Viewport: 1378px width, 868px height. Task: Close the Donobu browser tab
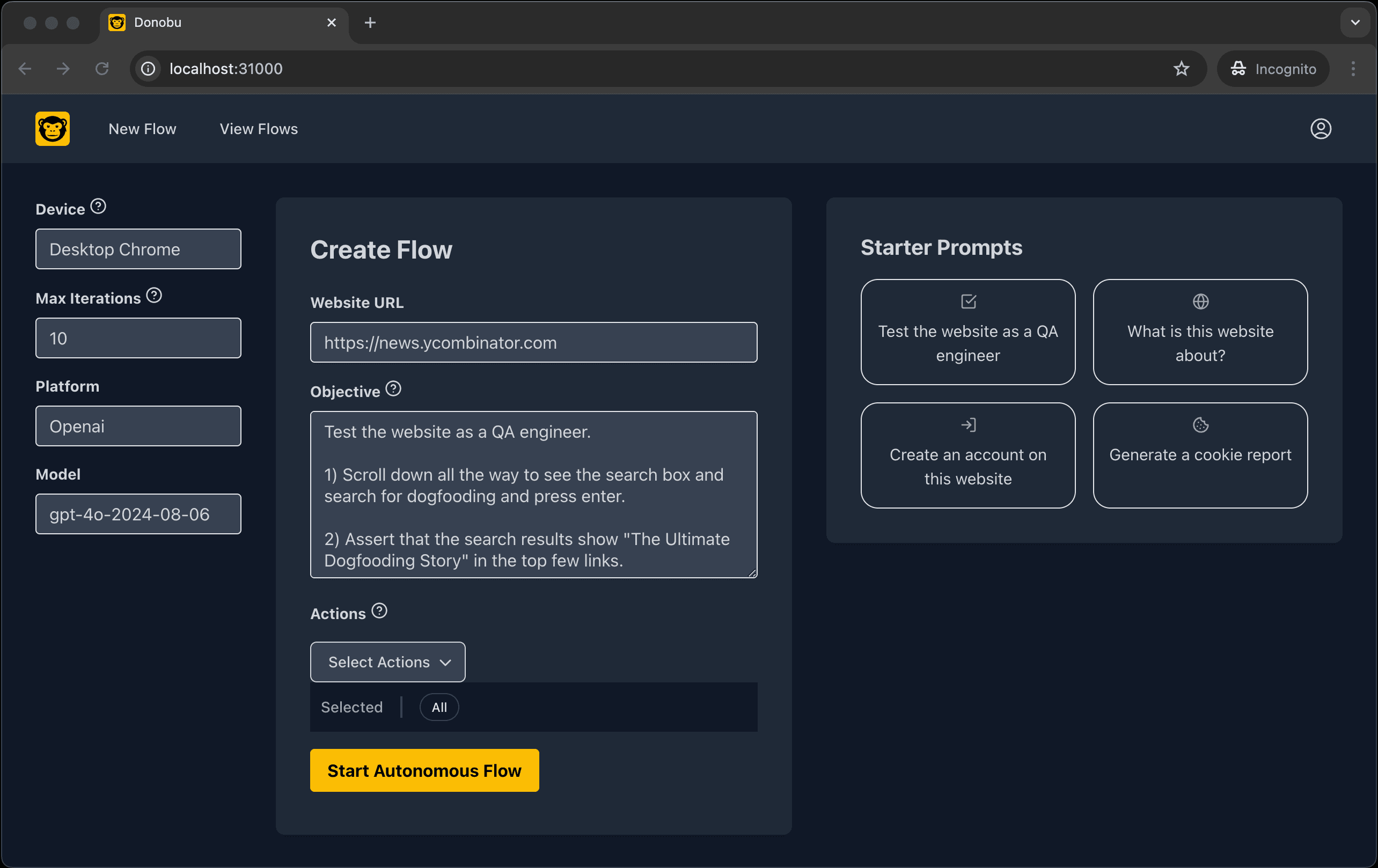tap(331, 23)
